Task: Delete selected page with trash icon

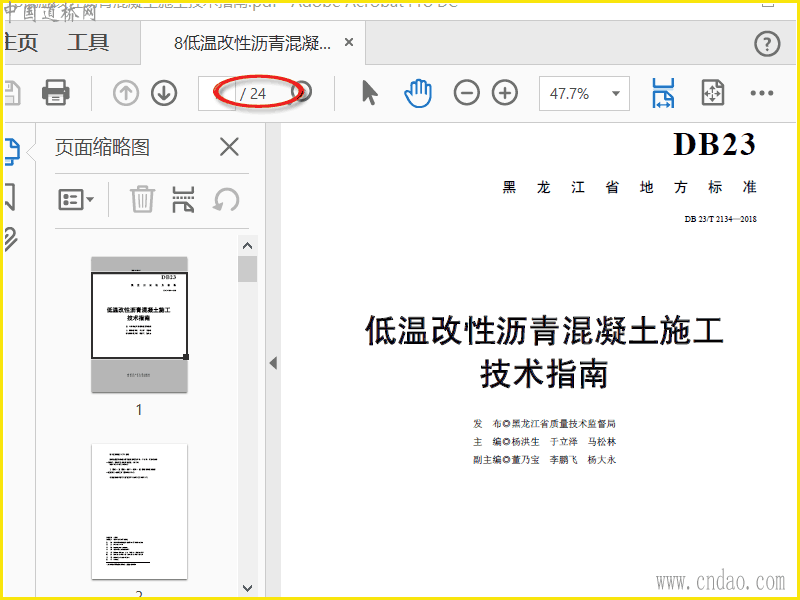Action: [x=142, y=199]
